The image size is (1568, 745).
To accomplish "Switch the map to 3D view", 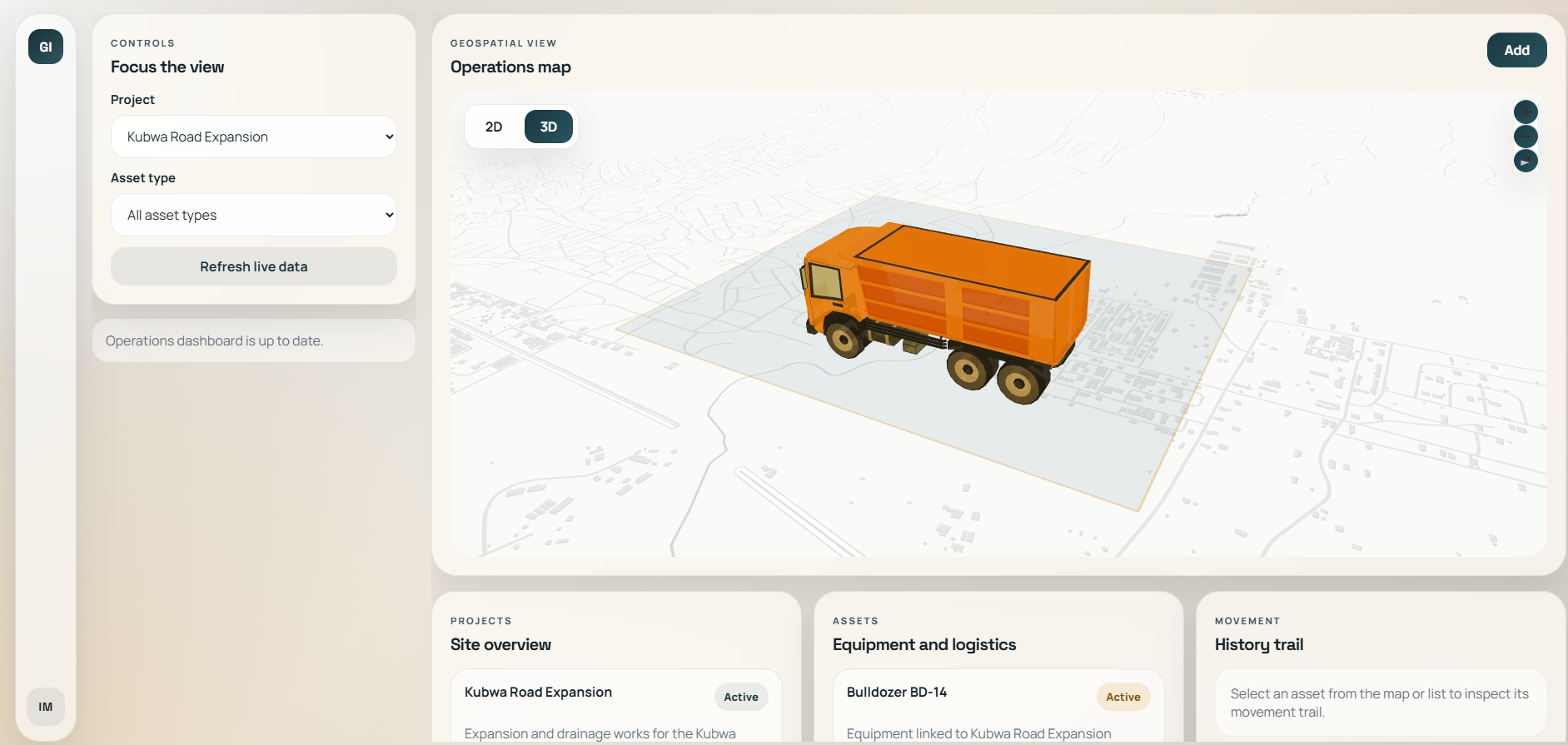I will [549, 127].
